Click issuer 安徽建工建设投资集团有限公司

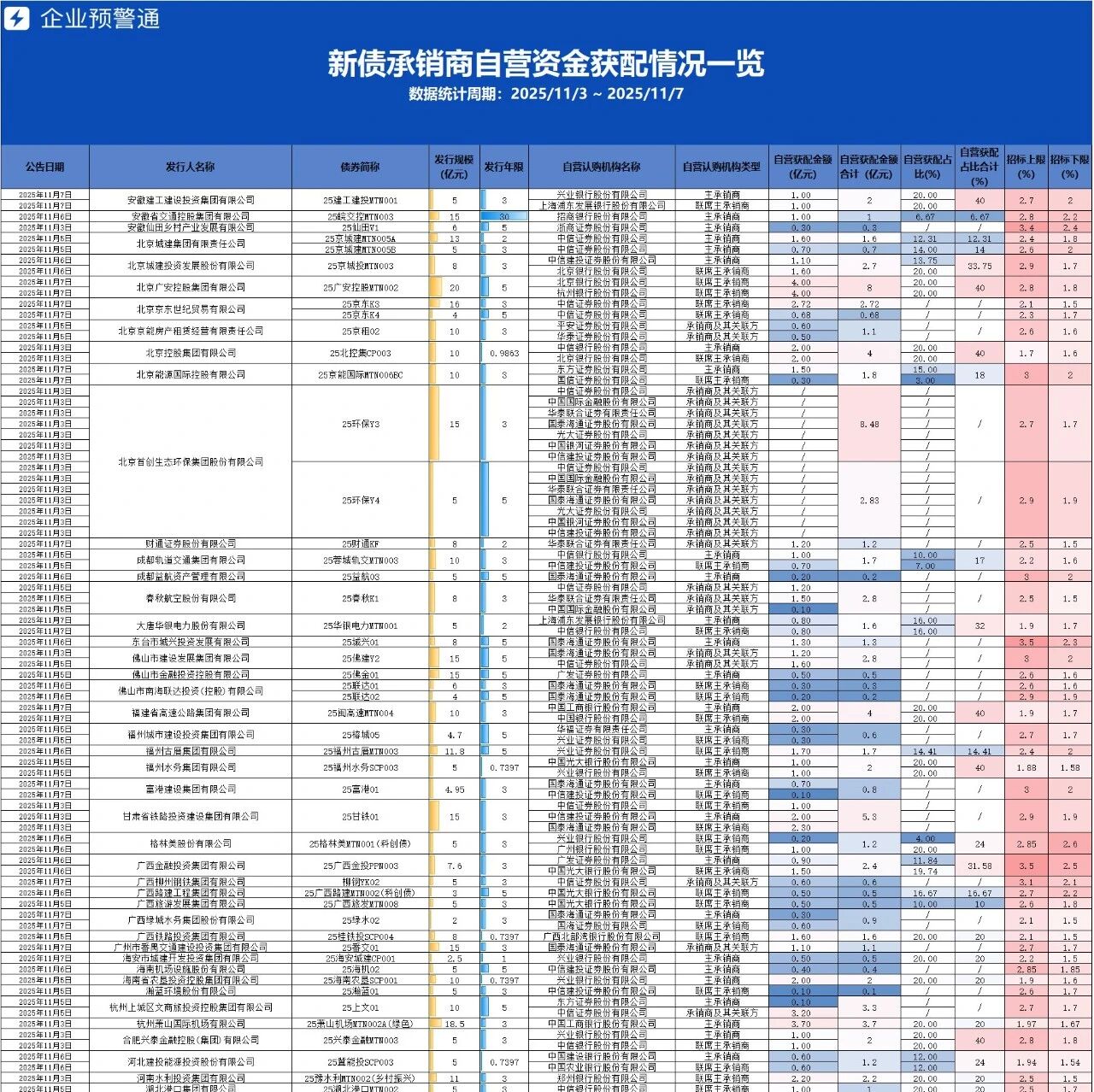point(191,200)
